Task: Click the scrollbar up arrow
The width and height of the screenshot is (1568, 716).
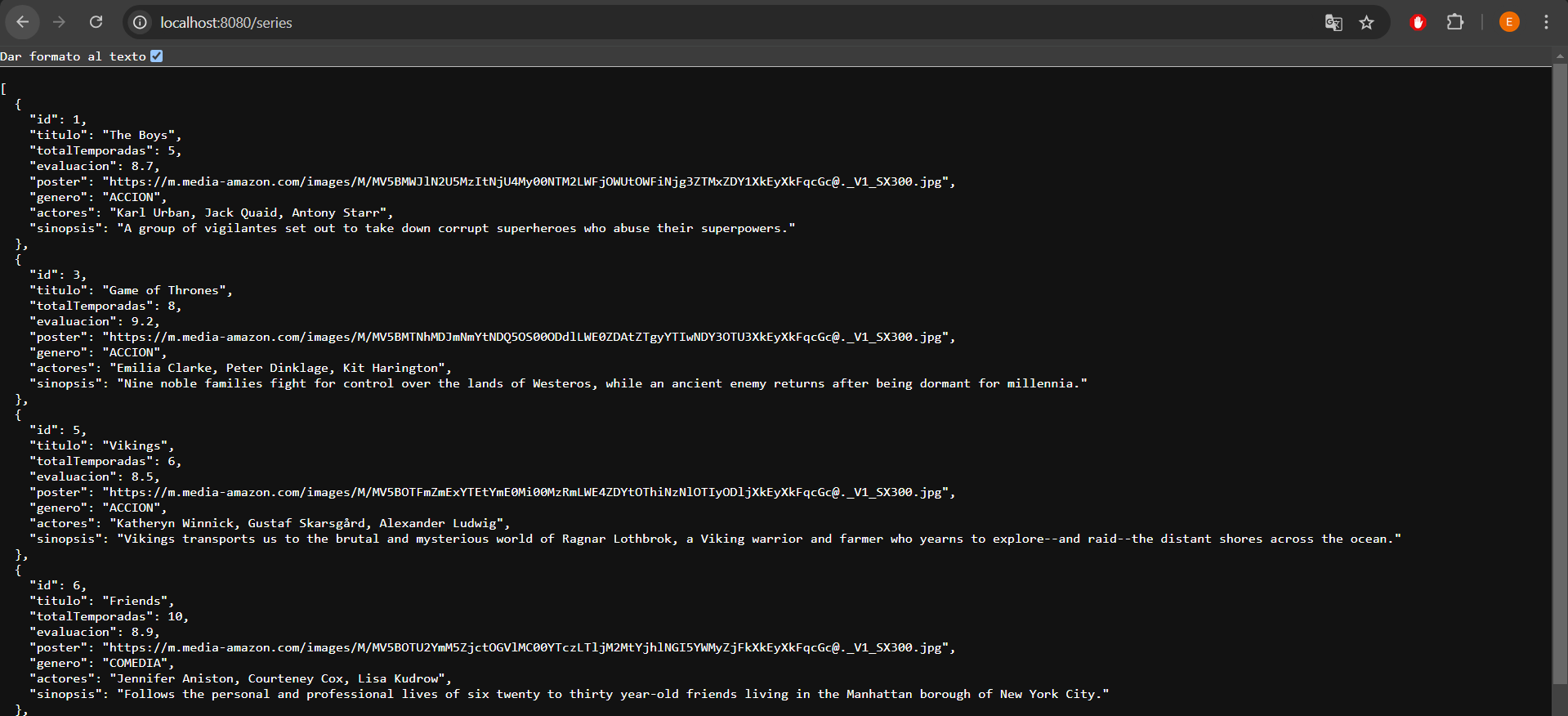Action: pyautogui.click(x=1560, y=56)
